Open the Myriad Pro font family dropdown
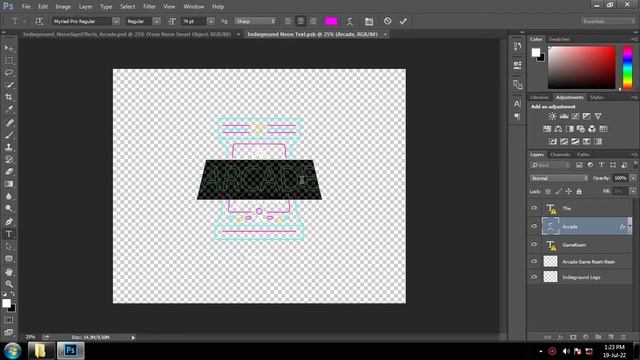The height and width of the screenshot is (360, 640). click(x=116, y=21)
